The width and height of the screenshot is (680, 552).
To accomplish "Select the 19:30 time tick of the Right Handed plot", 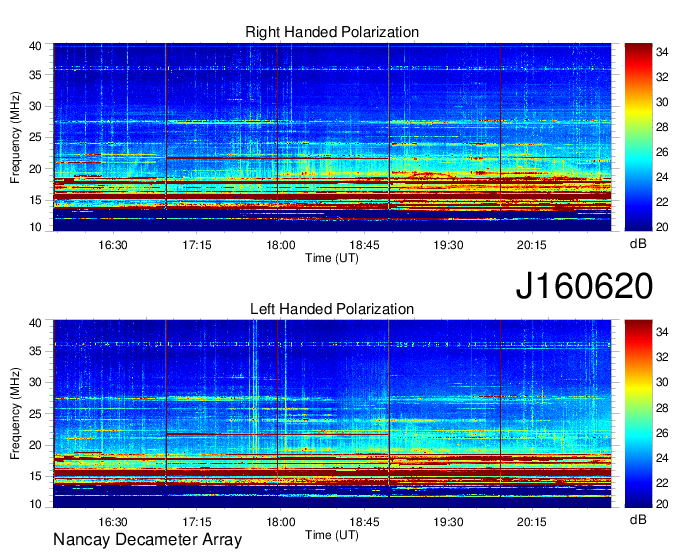I will coord(448,245).
